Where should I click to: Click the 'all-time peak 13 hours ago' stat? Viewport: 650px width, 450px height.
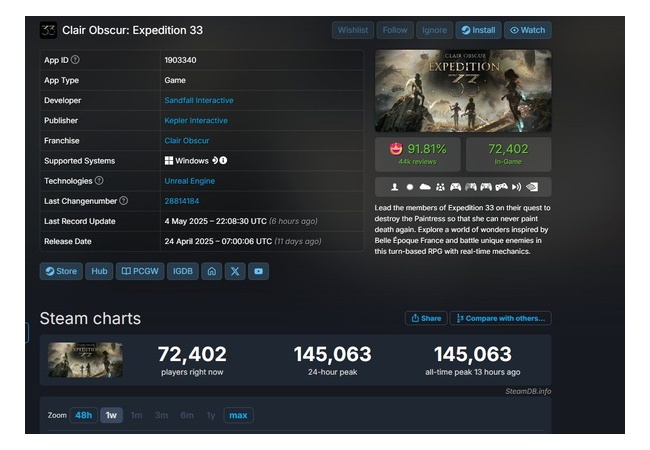(473, 360)
